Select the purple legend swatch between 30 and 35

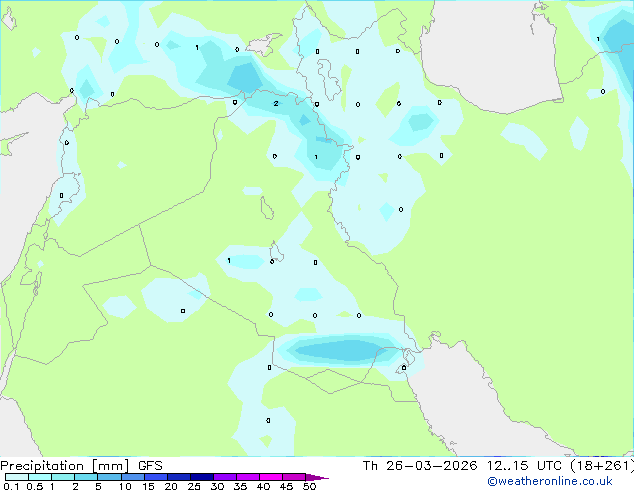(224, 477)
